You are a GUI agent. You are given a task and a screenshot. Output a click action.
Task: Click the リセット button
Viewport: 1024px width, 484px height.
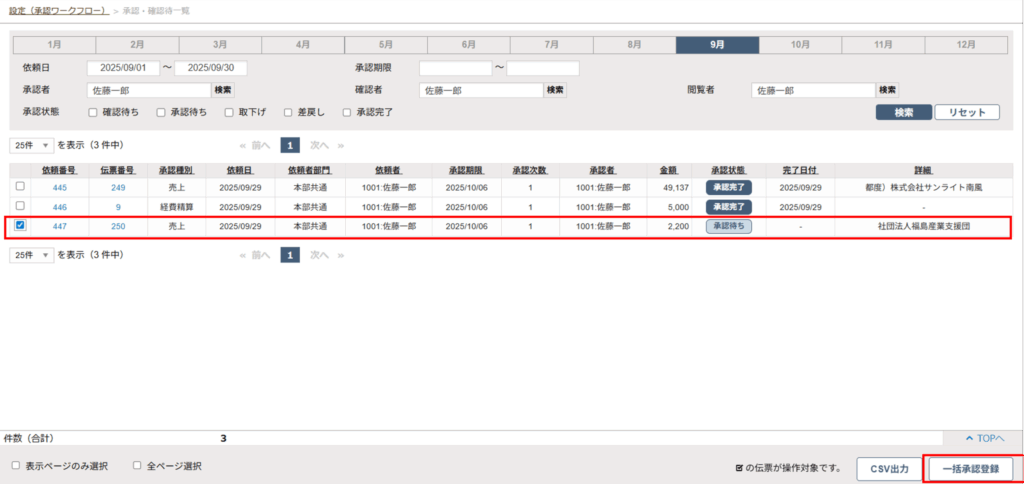(967, 112)
